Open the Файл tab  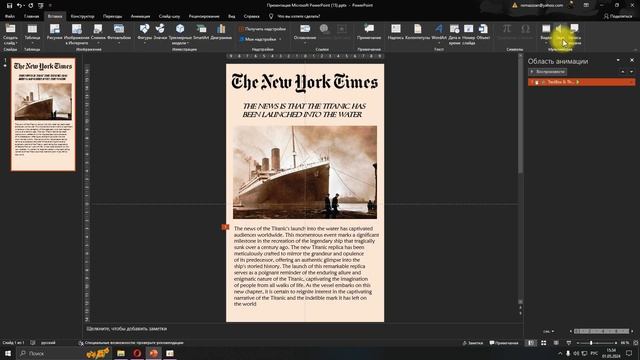[10, 16]
